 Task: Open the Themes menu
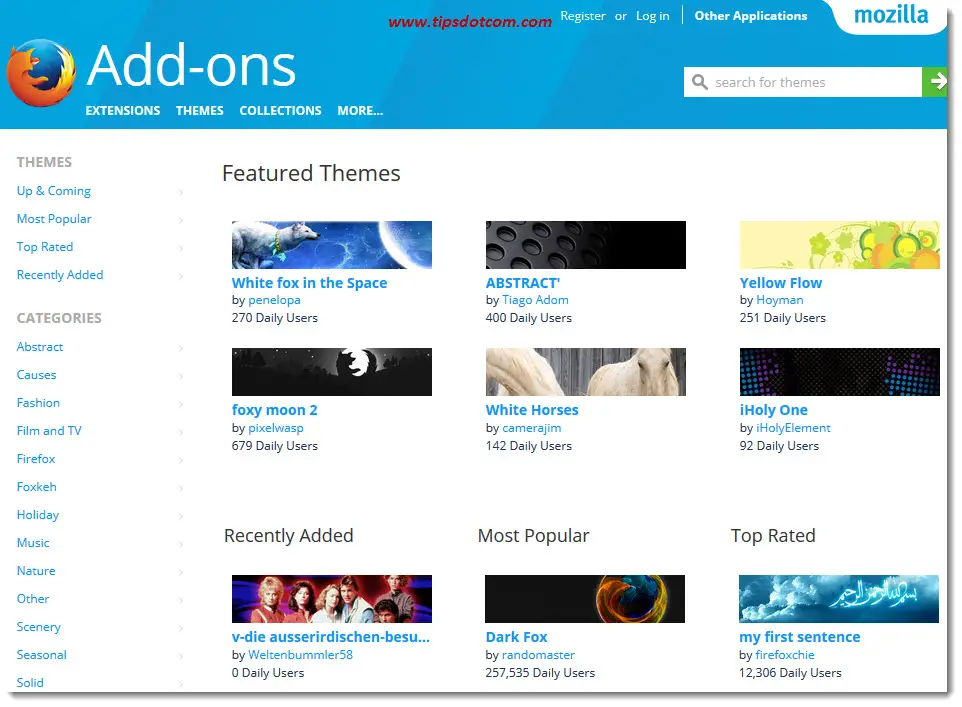tap(199, 110)
